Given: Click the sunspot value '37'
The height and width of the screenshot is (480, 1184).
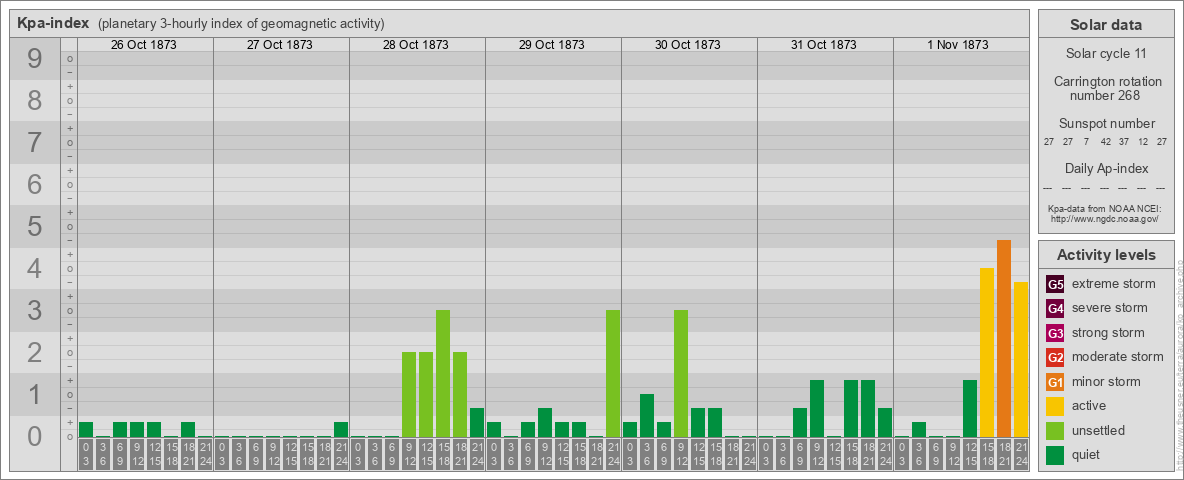Looking at the screenshot, I should click(1124, 142).
